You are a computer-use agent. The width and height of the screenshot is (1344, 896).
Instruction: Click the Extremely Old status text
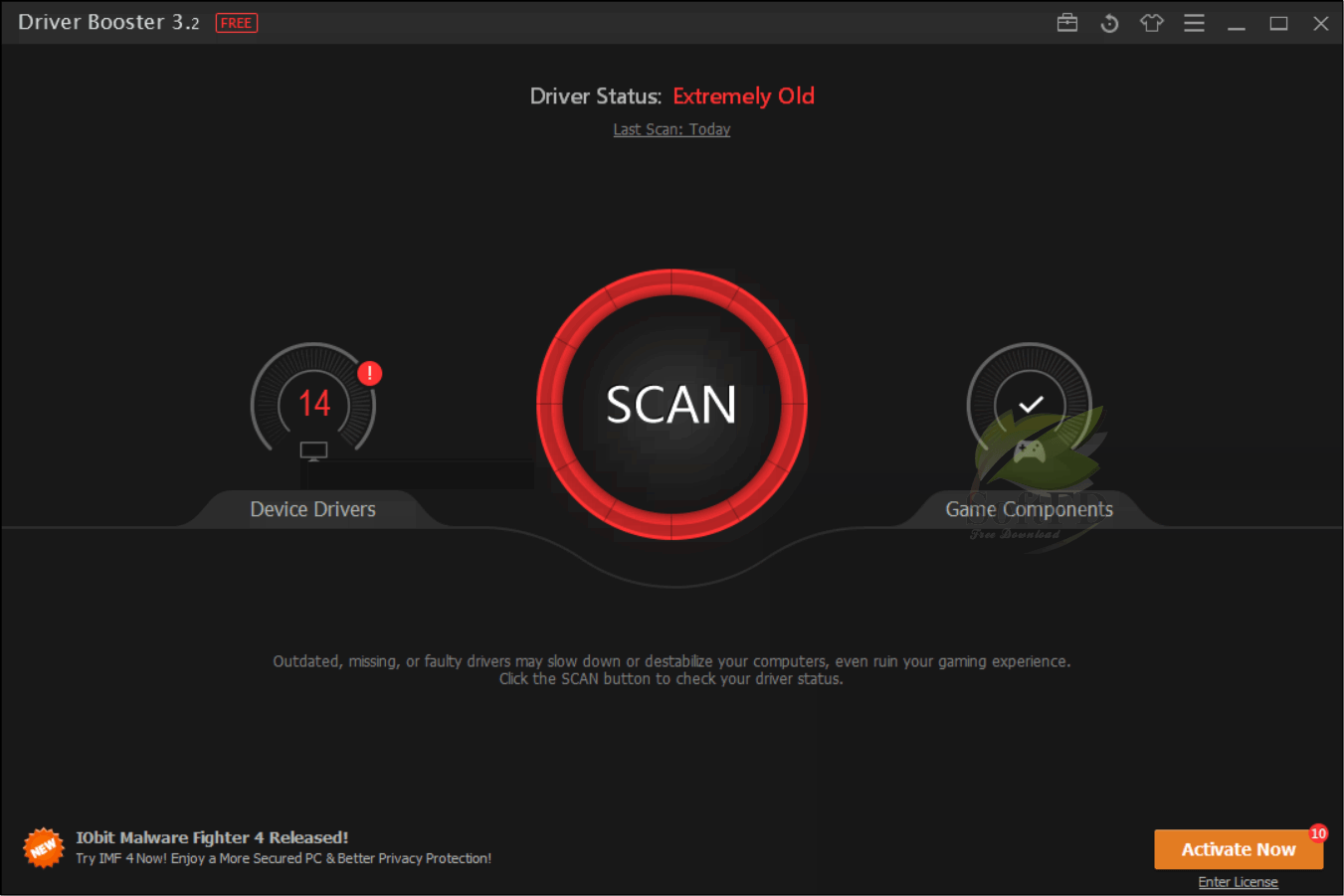(743, 96)
